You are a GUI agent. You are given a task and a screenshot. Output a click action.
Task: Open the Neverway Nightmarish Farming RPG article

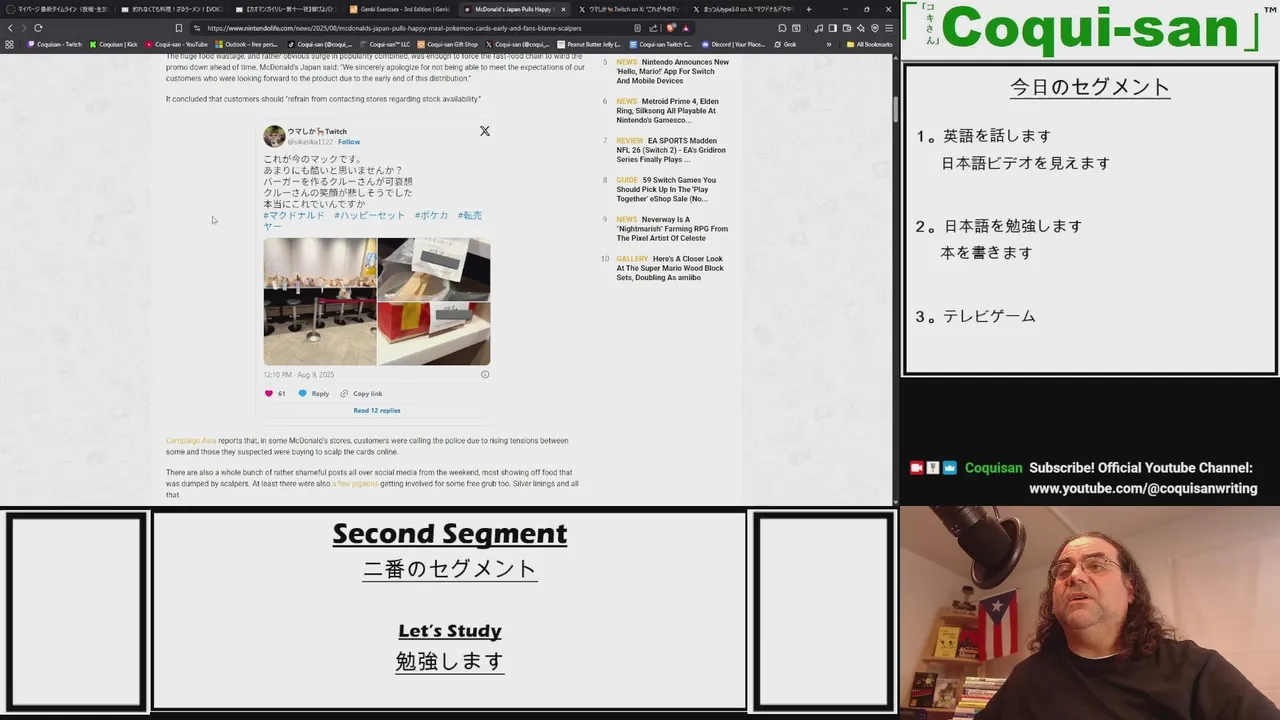(x=672, y=228)
